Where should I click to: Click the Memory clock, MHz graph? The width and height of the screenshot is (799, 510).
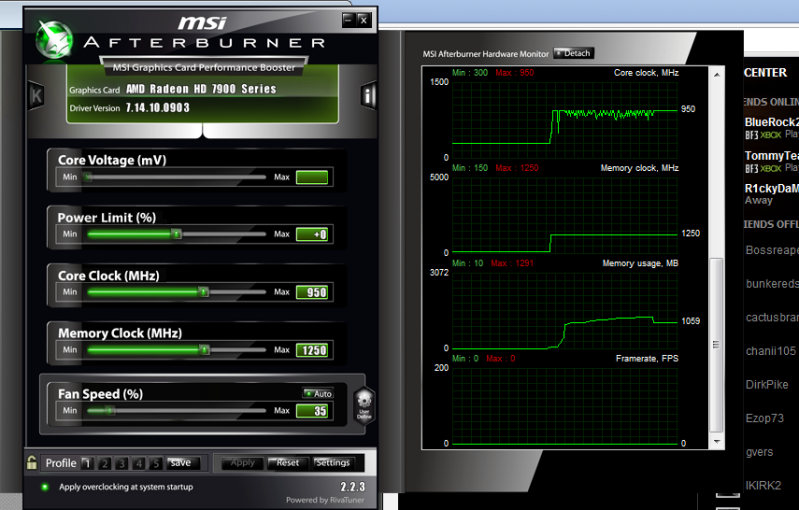coord(565,215)
